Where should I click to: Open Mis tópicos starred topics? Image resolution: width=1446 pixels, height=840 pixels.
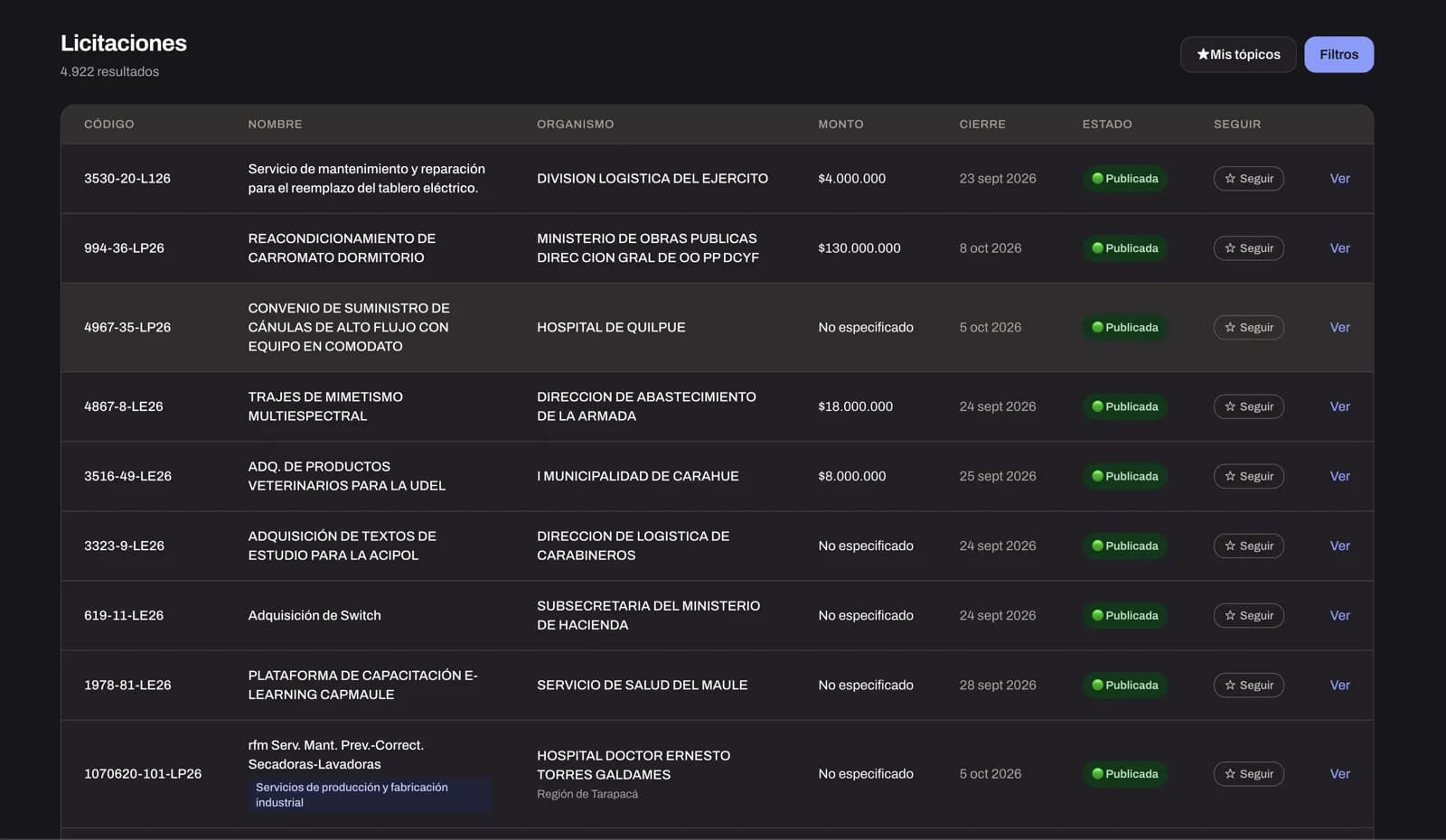tap(1238, 54)
